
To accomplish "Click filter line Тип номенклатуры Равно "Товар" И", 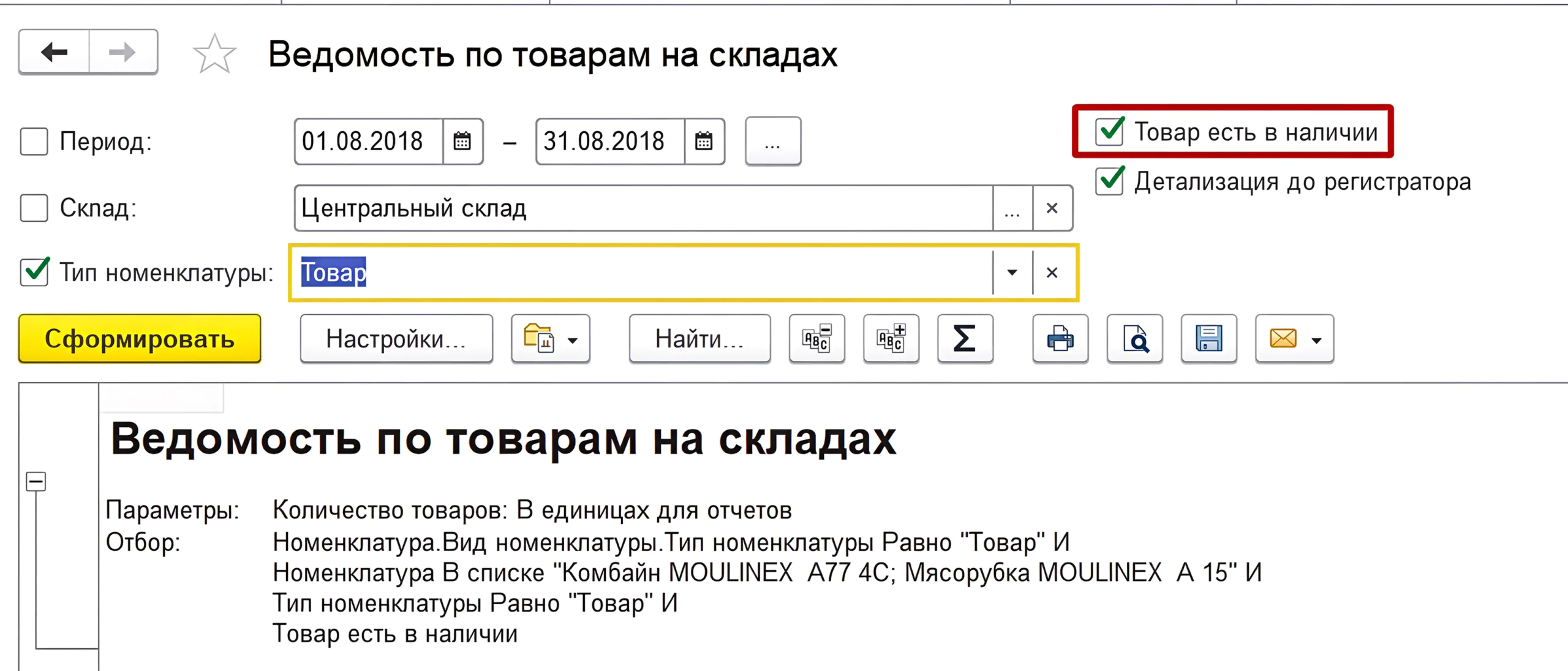I will pyautogui.click(x=475, y=604).
